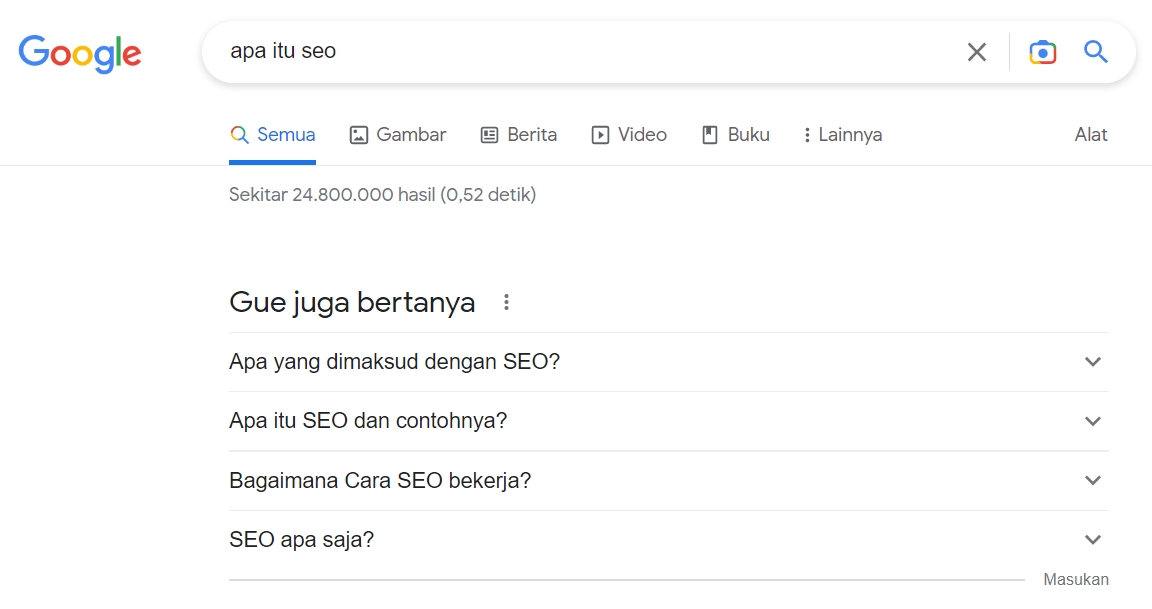Click the Google logo

79,53
